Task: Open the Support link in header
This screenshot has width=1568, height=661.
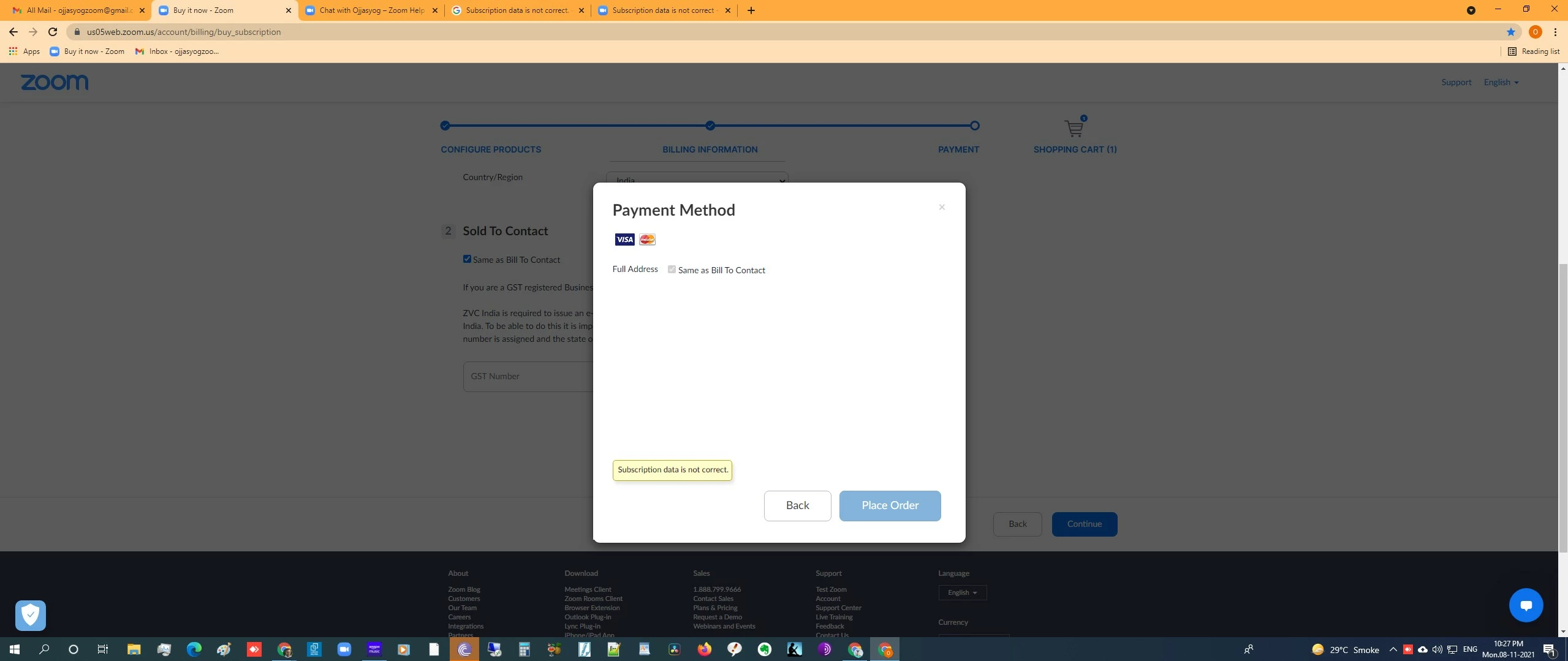Action: 1456,82
